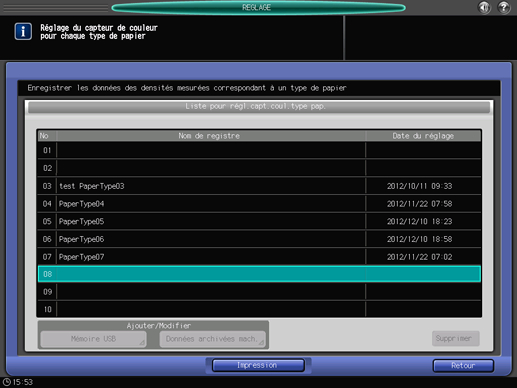Click the Ajouter/Modifier label
The width and height of the screenshot is (517, 388).
click(159, 326)
